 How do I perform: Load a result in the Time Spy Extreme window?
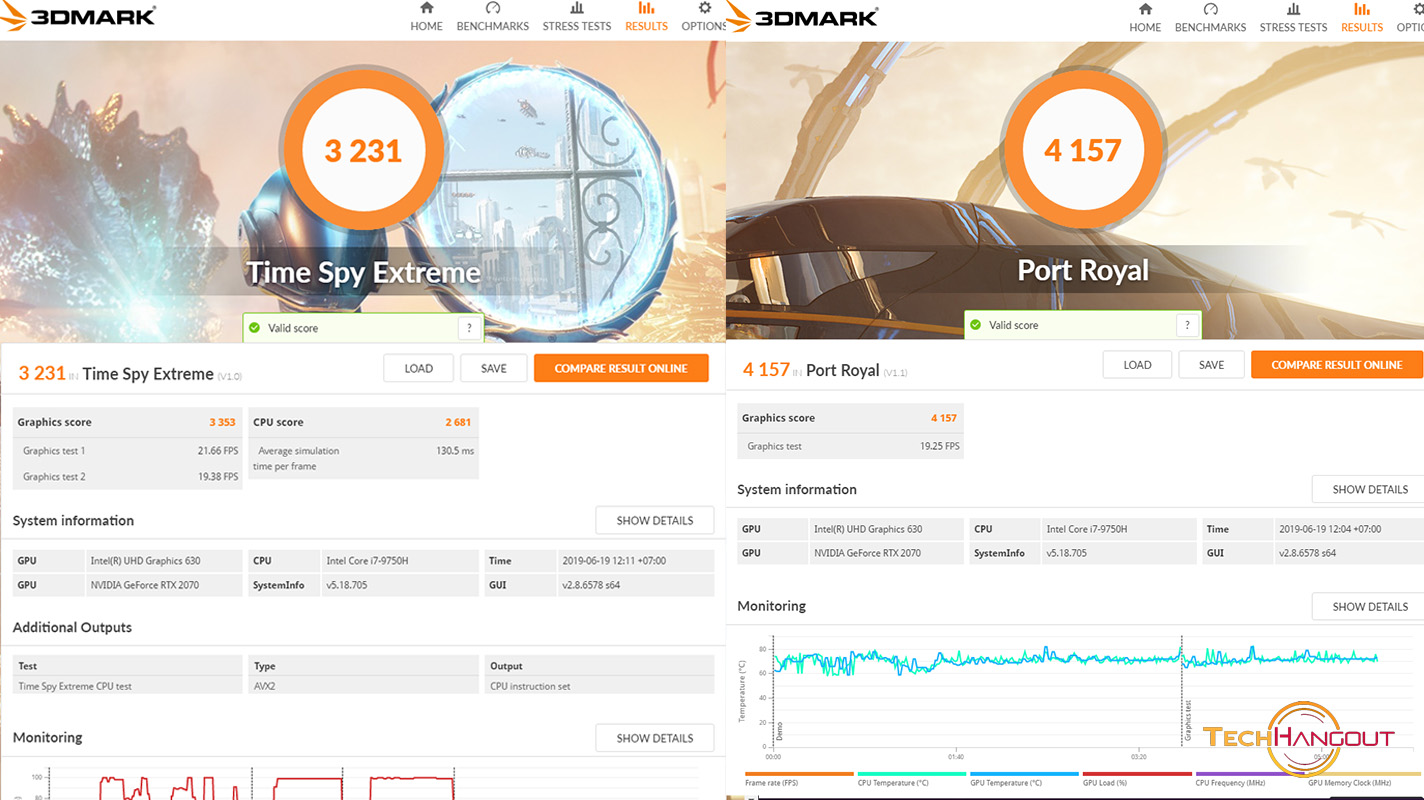418,368
